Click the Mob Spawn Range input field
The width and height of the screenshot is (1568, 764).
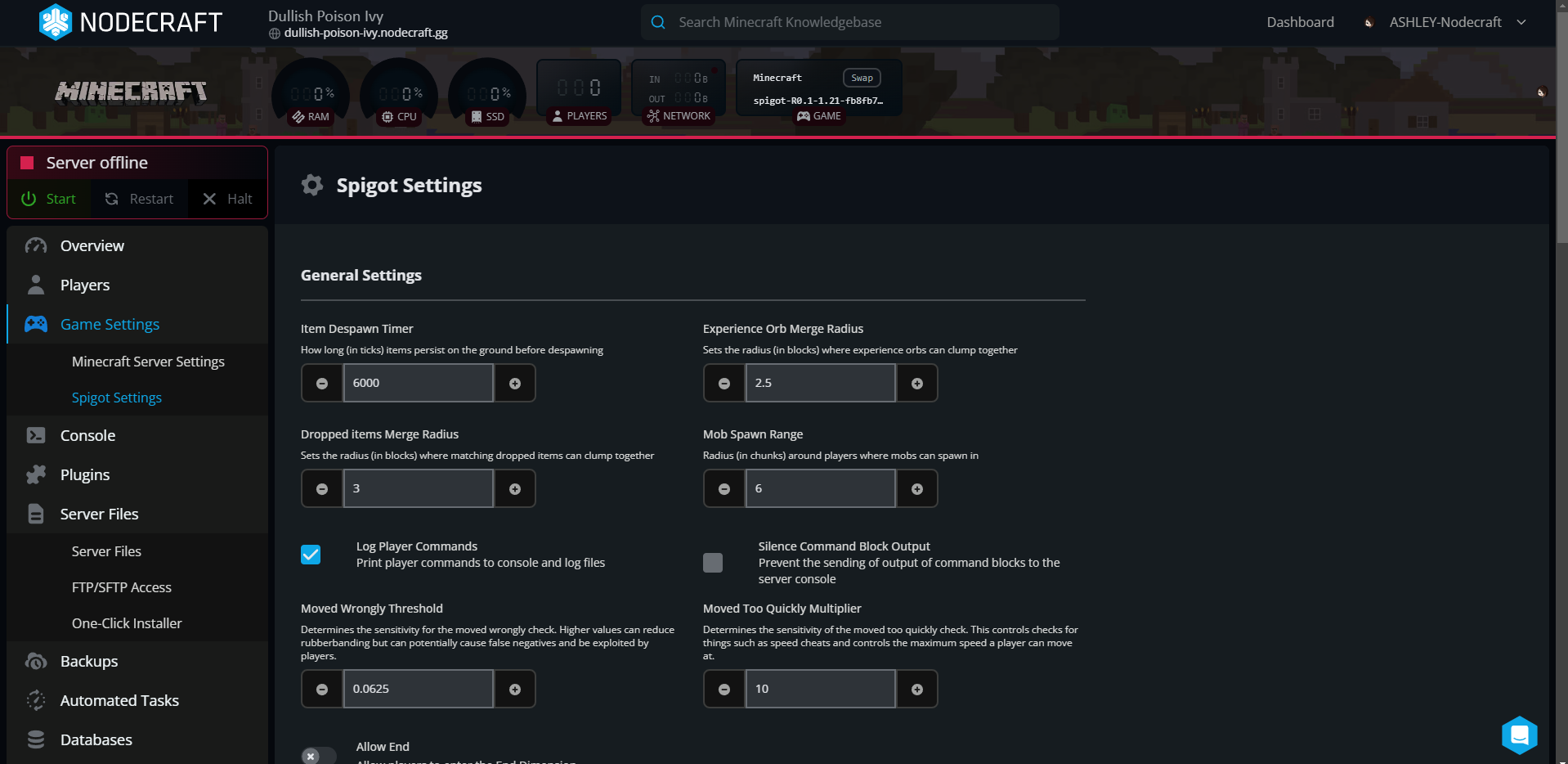821,488
